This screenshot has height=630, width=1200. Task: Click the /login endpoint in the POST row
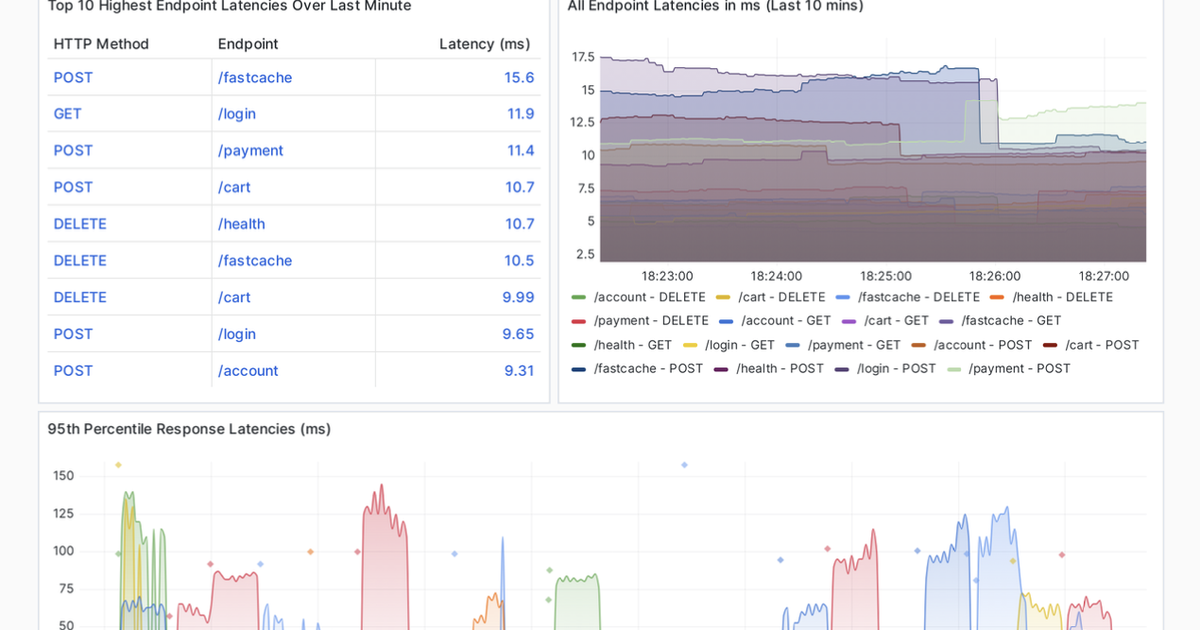click(237, 334)
